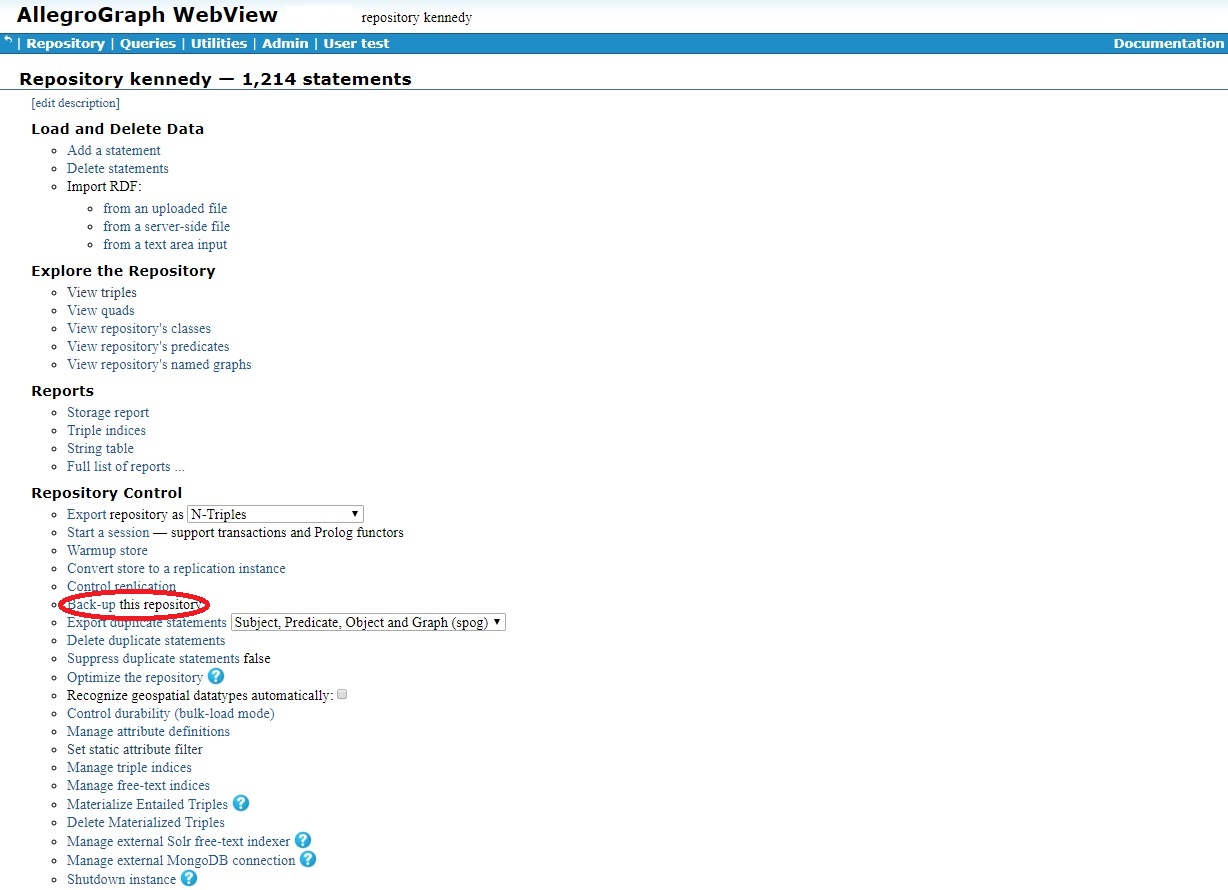
Task: Click the edit description link
Action: (x=74, y=102)
